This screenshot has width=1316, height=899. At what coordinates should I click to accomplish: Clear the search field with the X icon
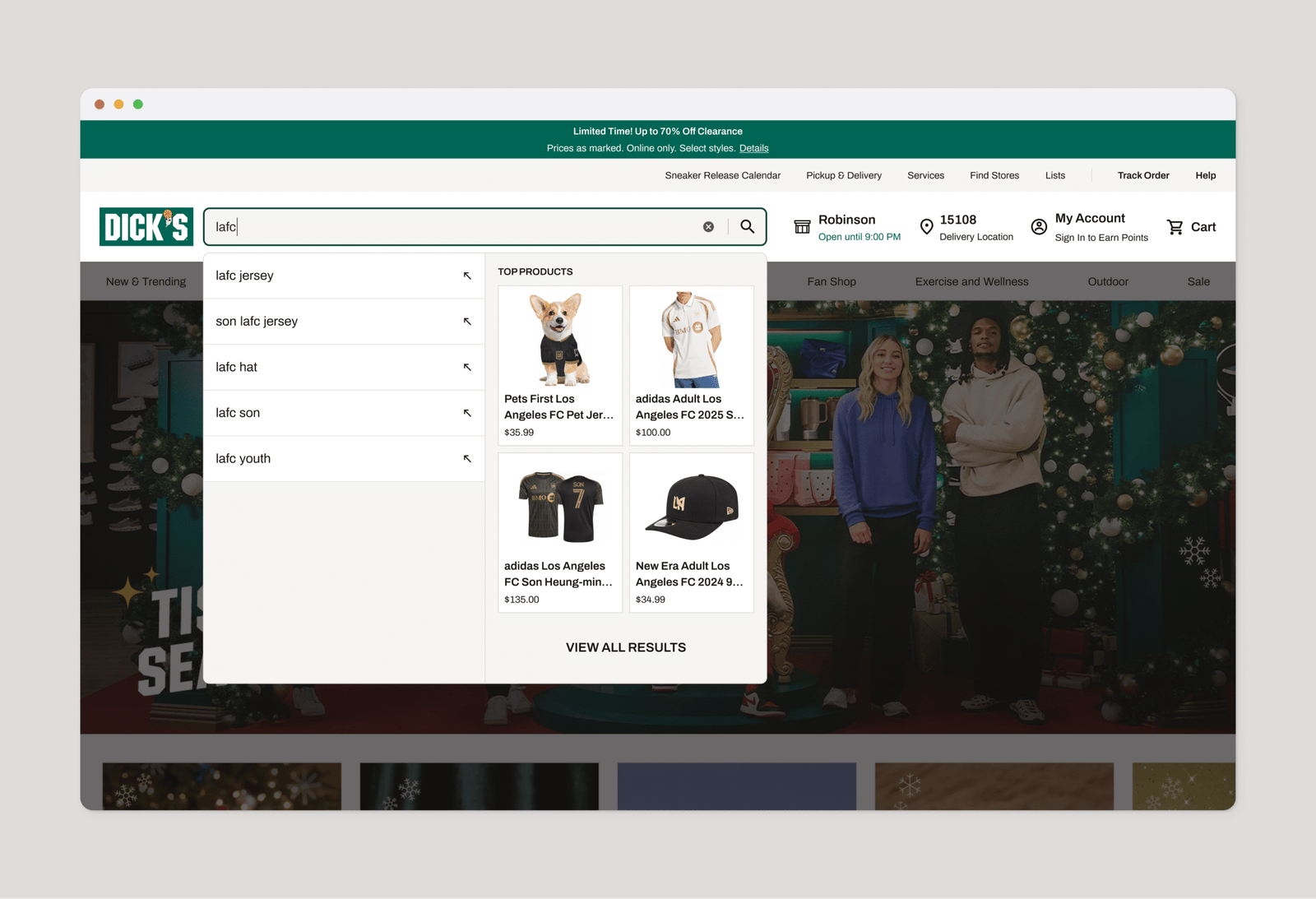point(708,227)
